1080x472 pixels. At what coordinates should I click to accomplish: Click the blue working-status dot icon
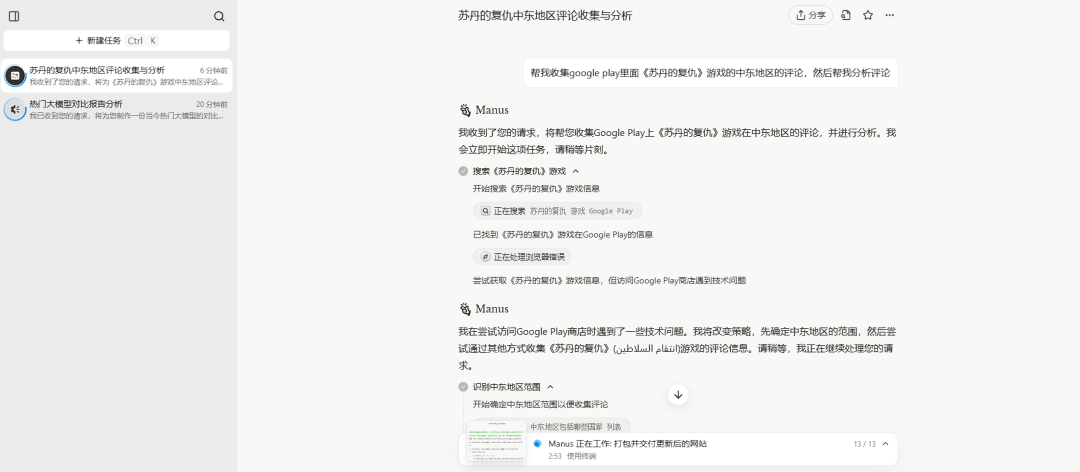click(x=538, y=444)
